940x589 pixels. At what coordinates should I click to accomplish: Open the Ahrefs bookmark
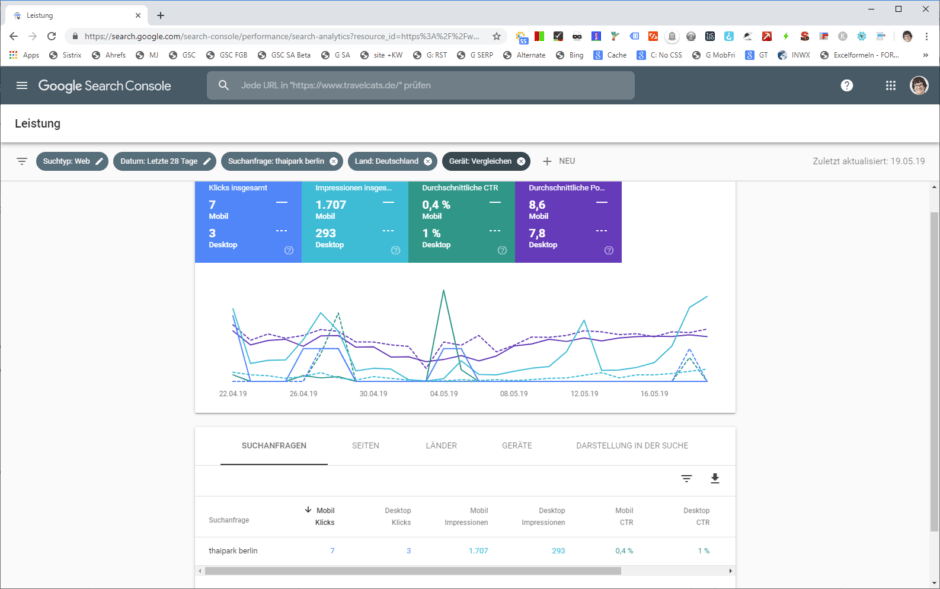[x=109, y=55]
